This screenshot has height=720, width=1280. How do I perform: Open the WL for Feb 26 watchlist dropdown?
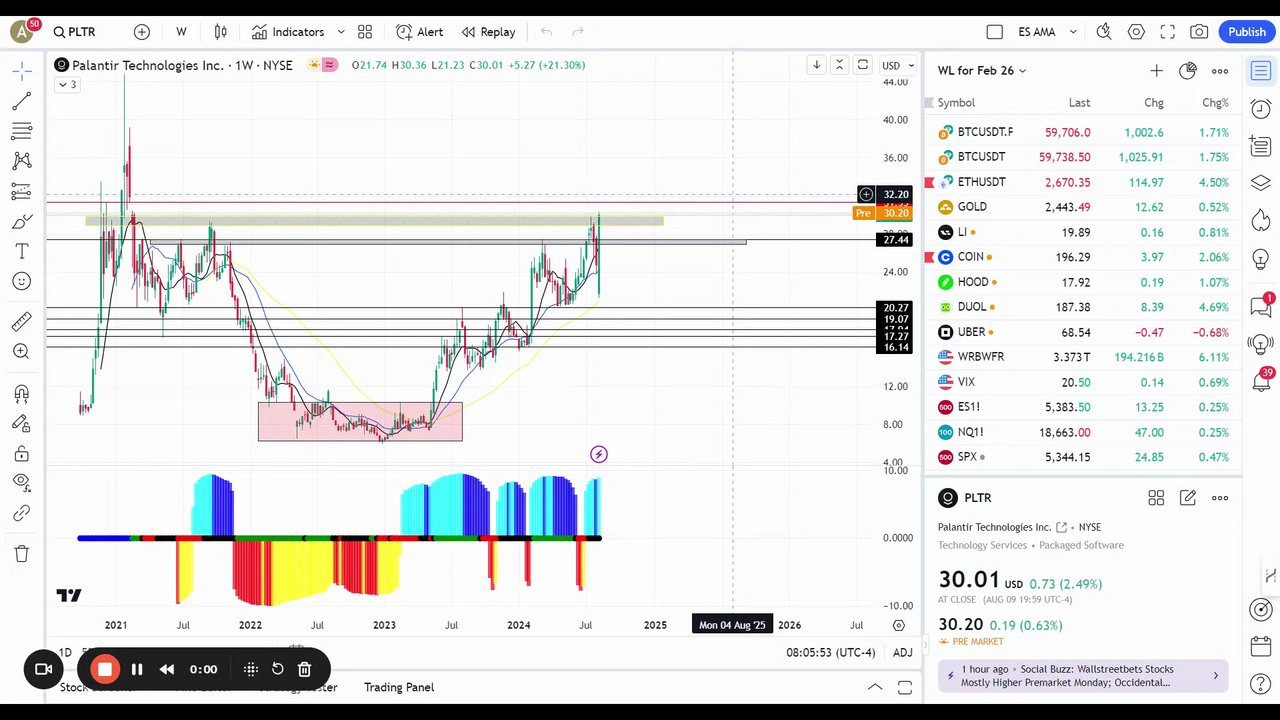(982, 71)
